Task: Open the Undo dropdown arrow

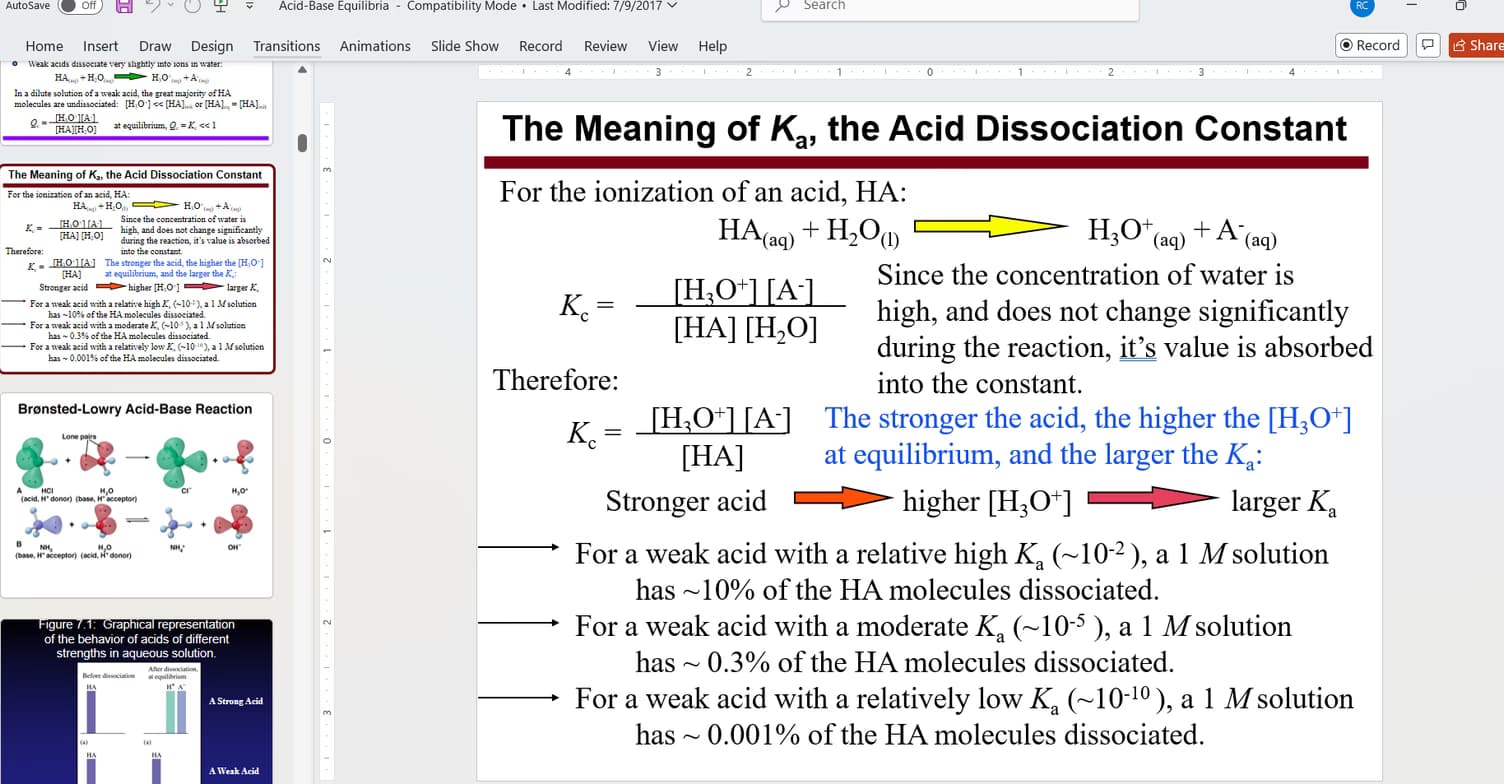Action: coord(170,7)
